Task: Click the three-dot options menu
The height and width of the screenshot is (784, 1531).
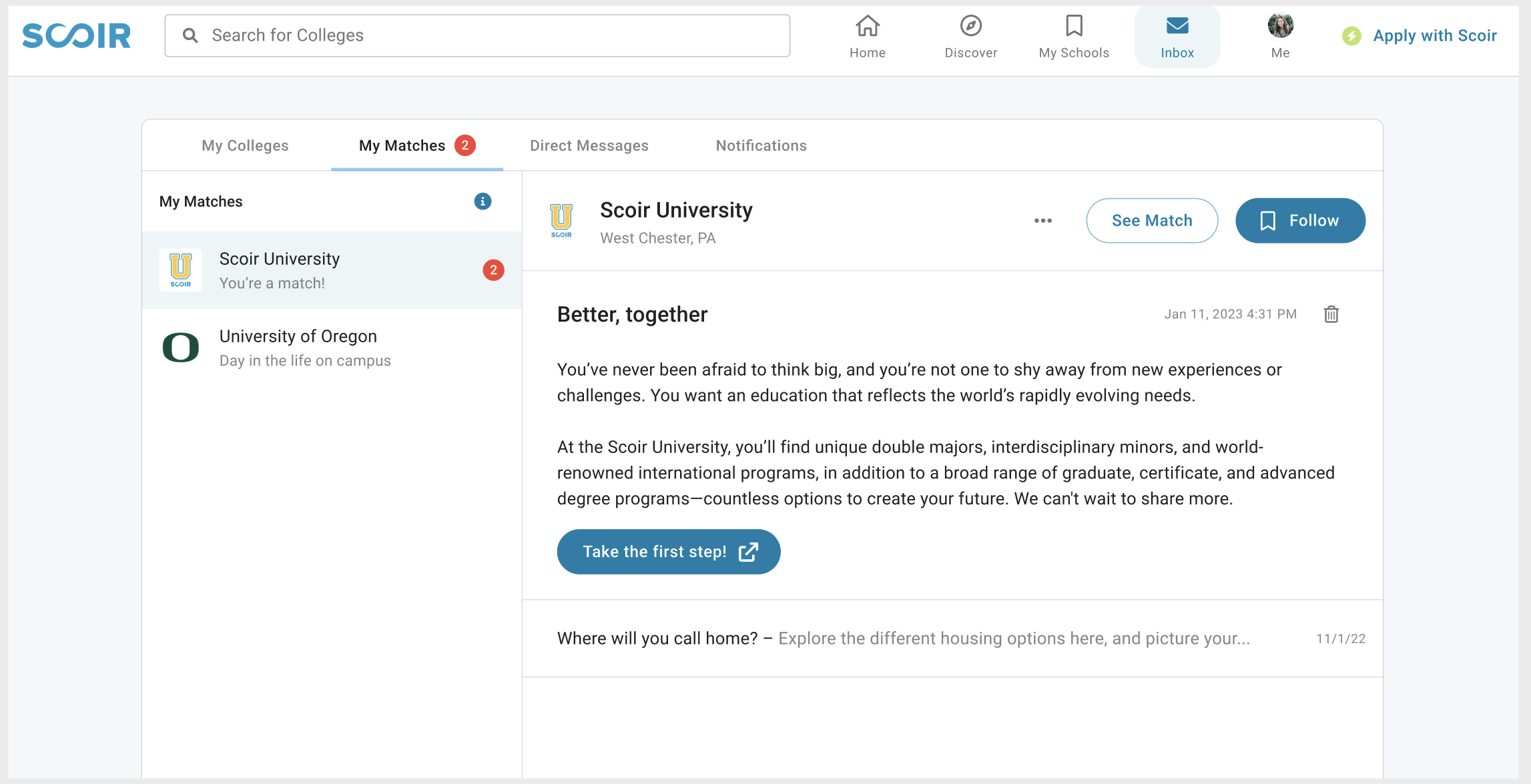Action: click(1043, 220)
